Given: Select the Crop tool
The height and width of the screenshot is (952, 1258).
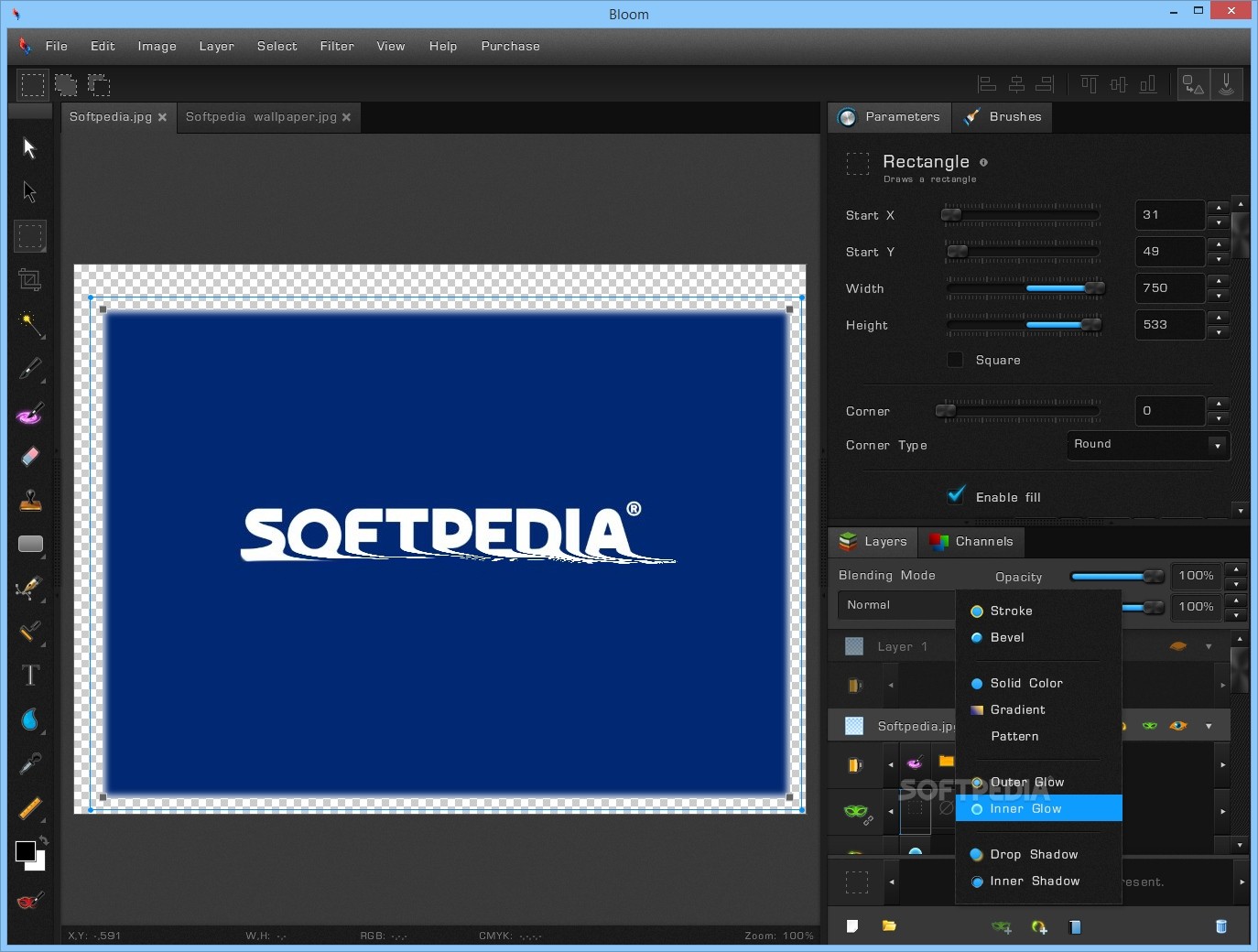Looking at the screenshot, I should (29, 280).
